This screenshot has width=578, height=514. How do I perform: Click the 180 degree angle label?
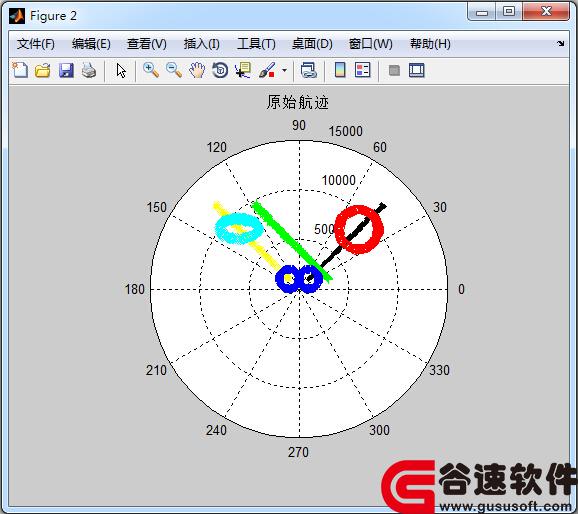(135, 289)
